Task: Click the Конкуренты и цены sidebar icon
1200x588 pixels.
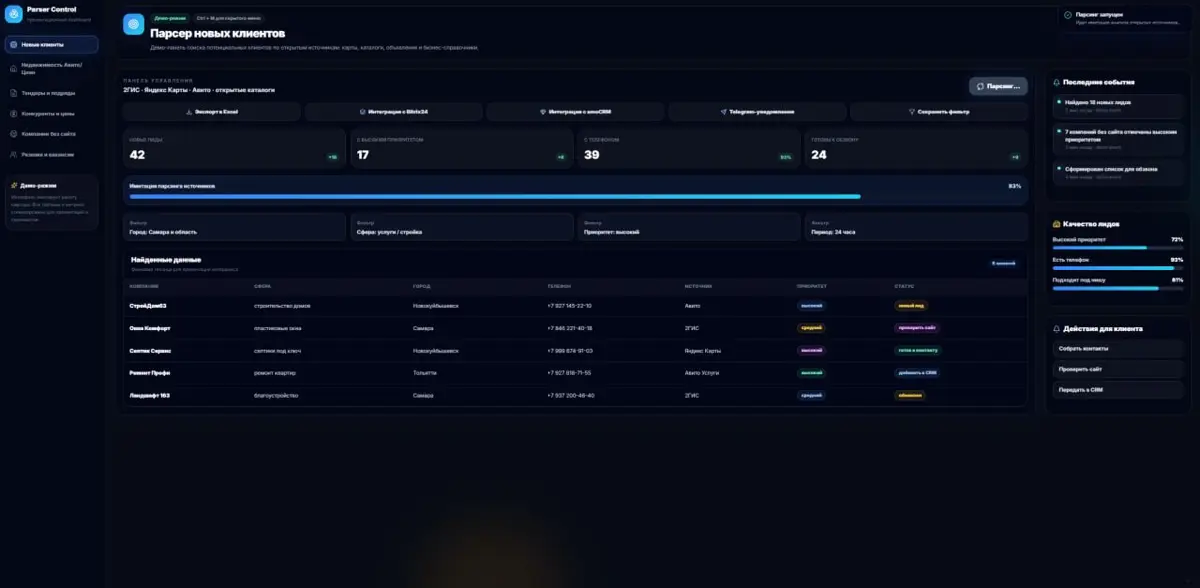Action: tap(13, 114)
